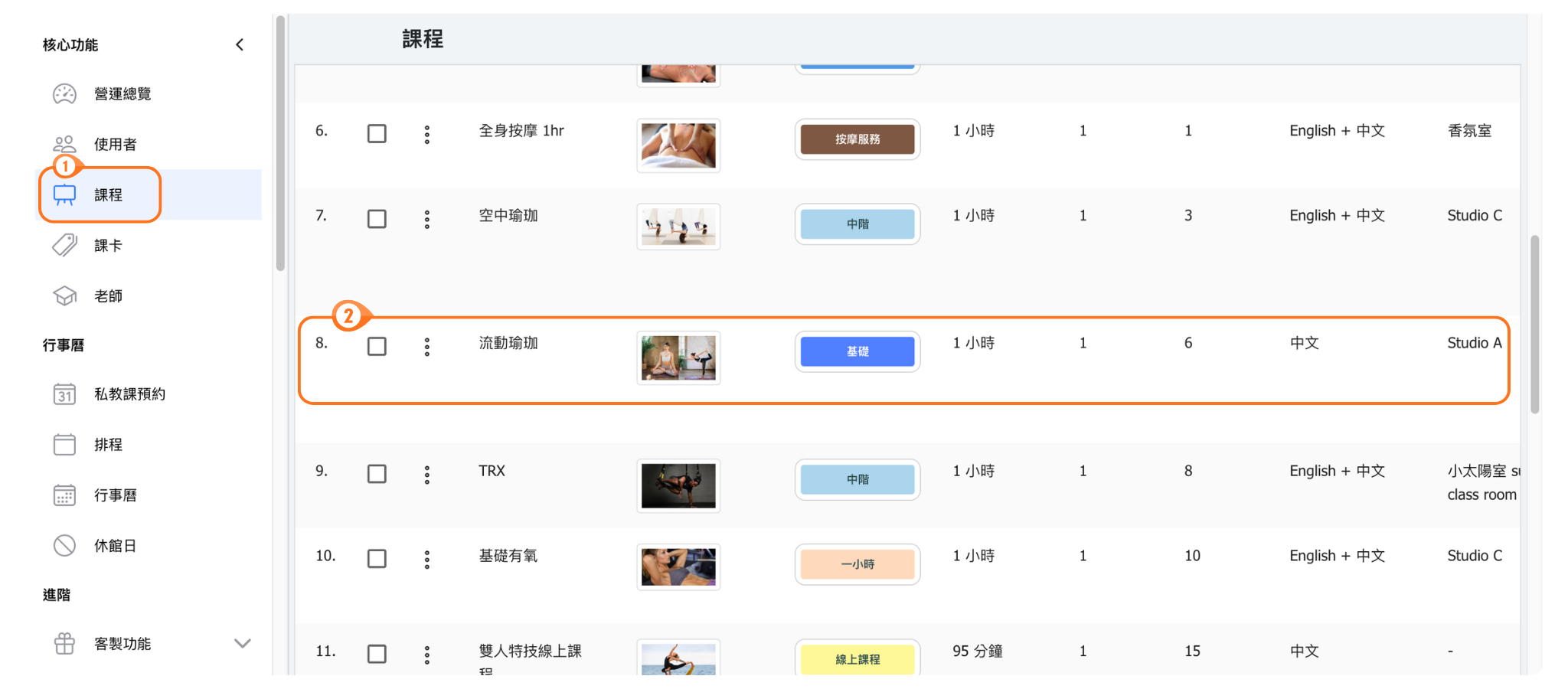
Task: Collapse the 核心功能 sidebar section
Action: click(x=240, y=45)
